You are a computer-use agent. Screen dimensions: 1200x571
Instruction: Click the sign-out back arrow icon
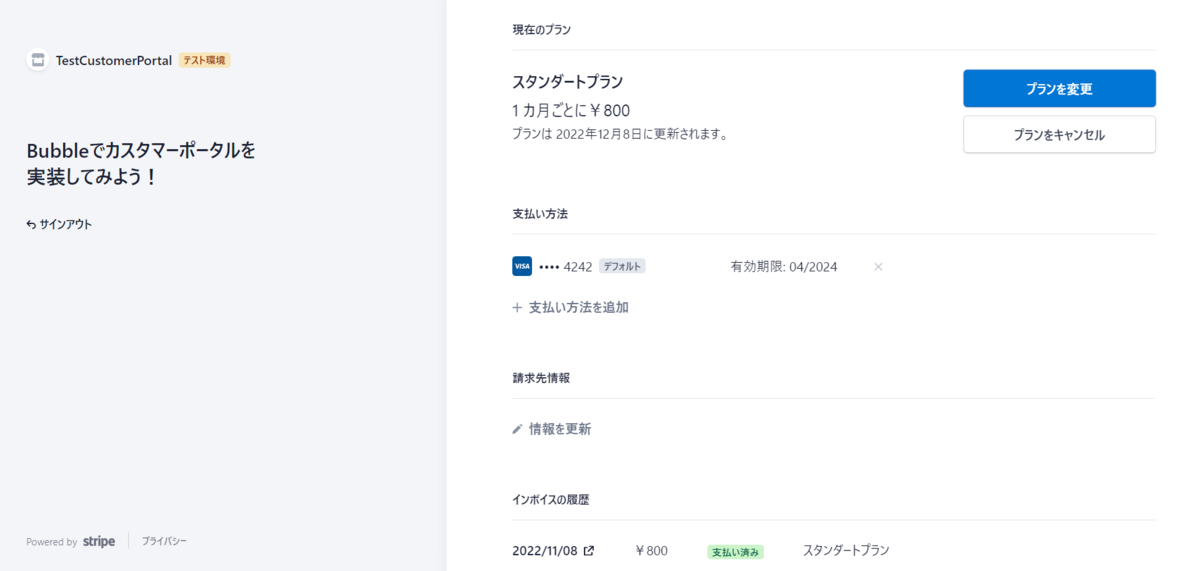click(31, 225)
